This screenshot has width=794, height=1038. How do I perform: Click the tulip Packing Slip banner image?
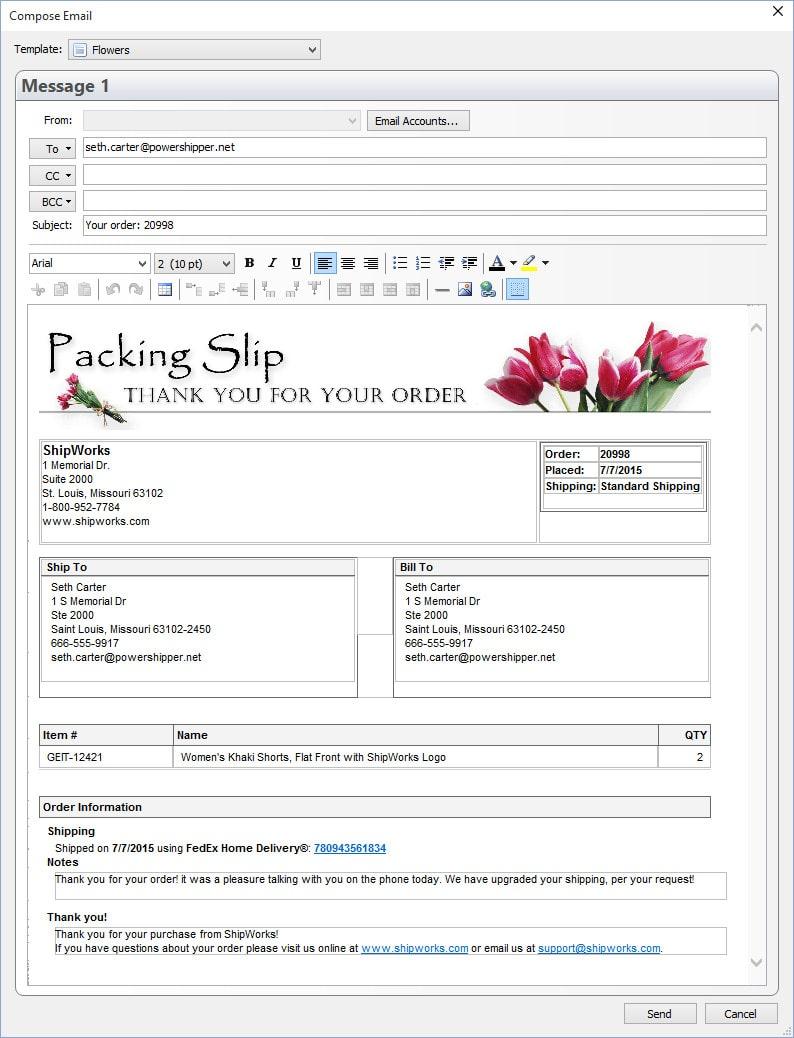coord(375,374)
